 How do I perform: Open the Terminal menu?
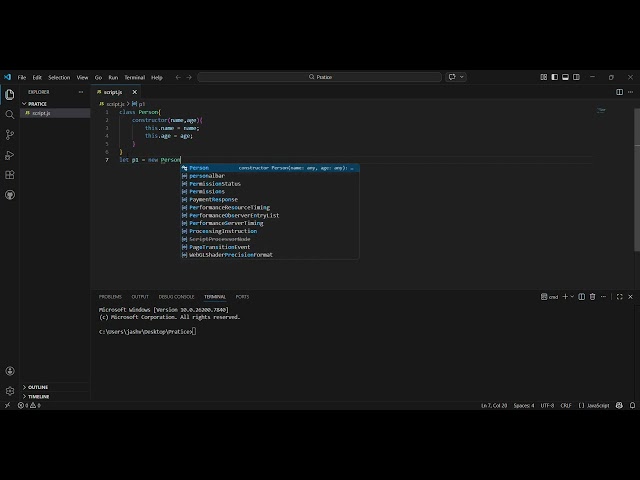[135, 77]
